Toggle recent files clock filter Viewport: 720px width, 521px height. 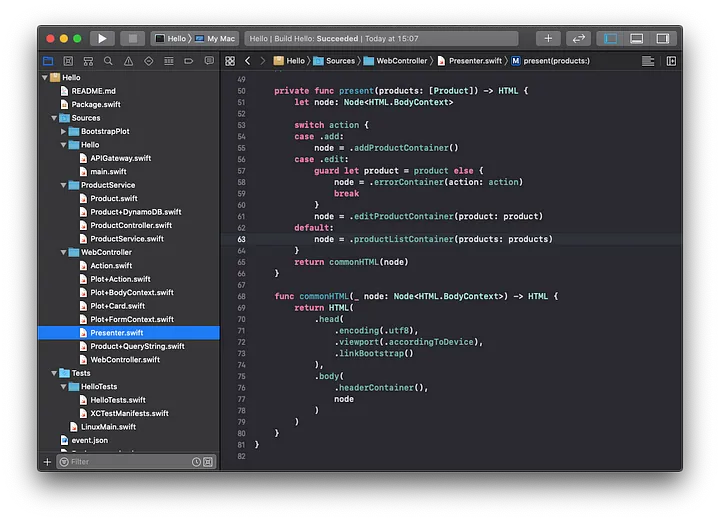click(196, 462)
